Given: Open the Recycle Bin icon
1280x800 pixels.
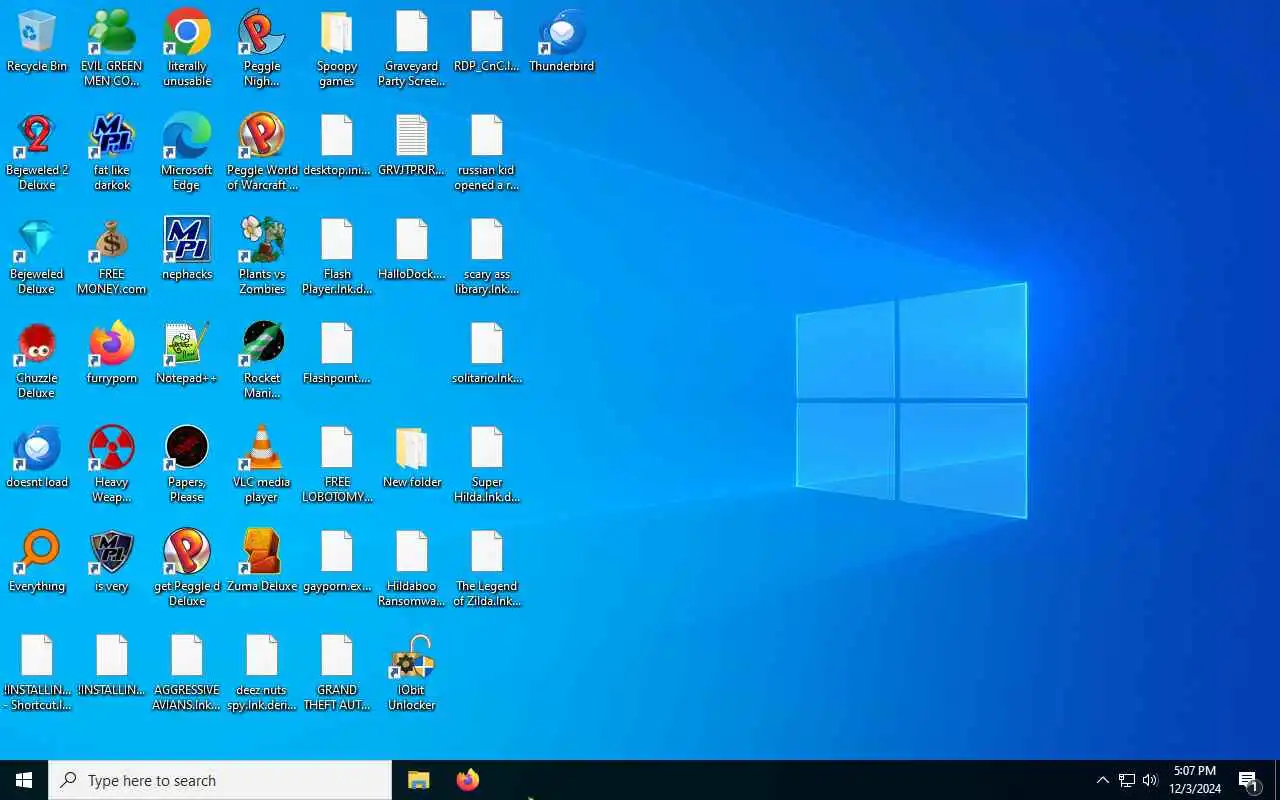Looking at the screenshot, I should point(37,42).
